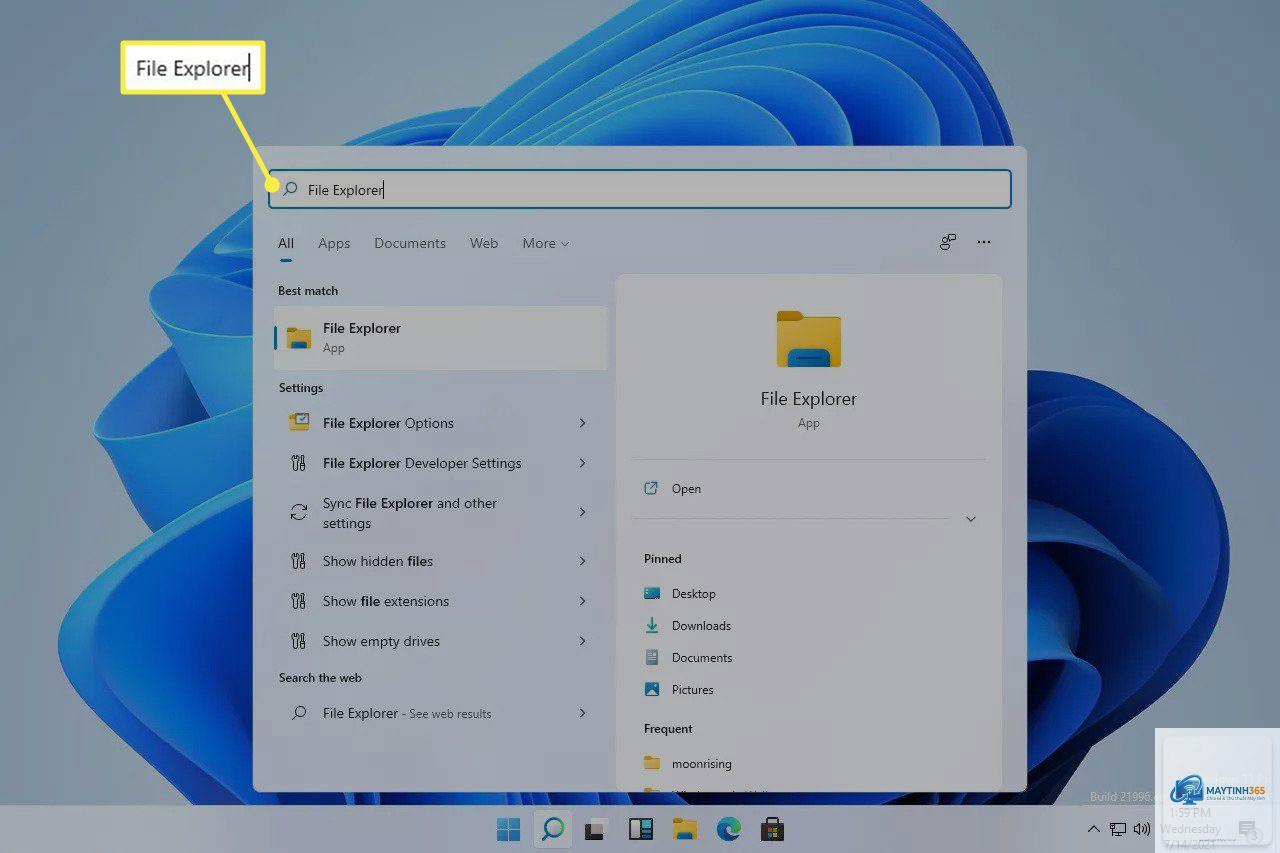The image size is (1280, 853).
Task: Click the icon beside Show hidden files
Action: (298, 561)
